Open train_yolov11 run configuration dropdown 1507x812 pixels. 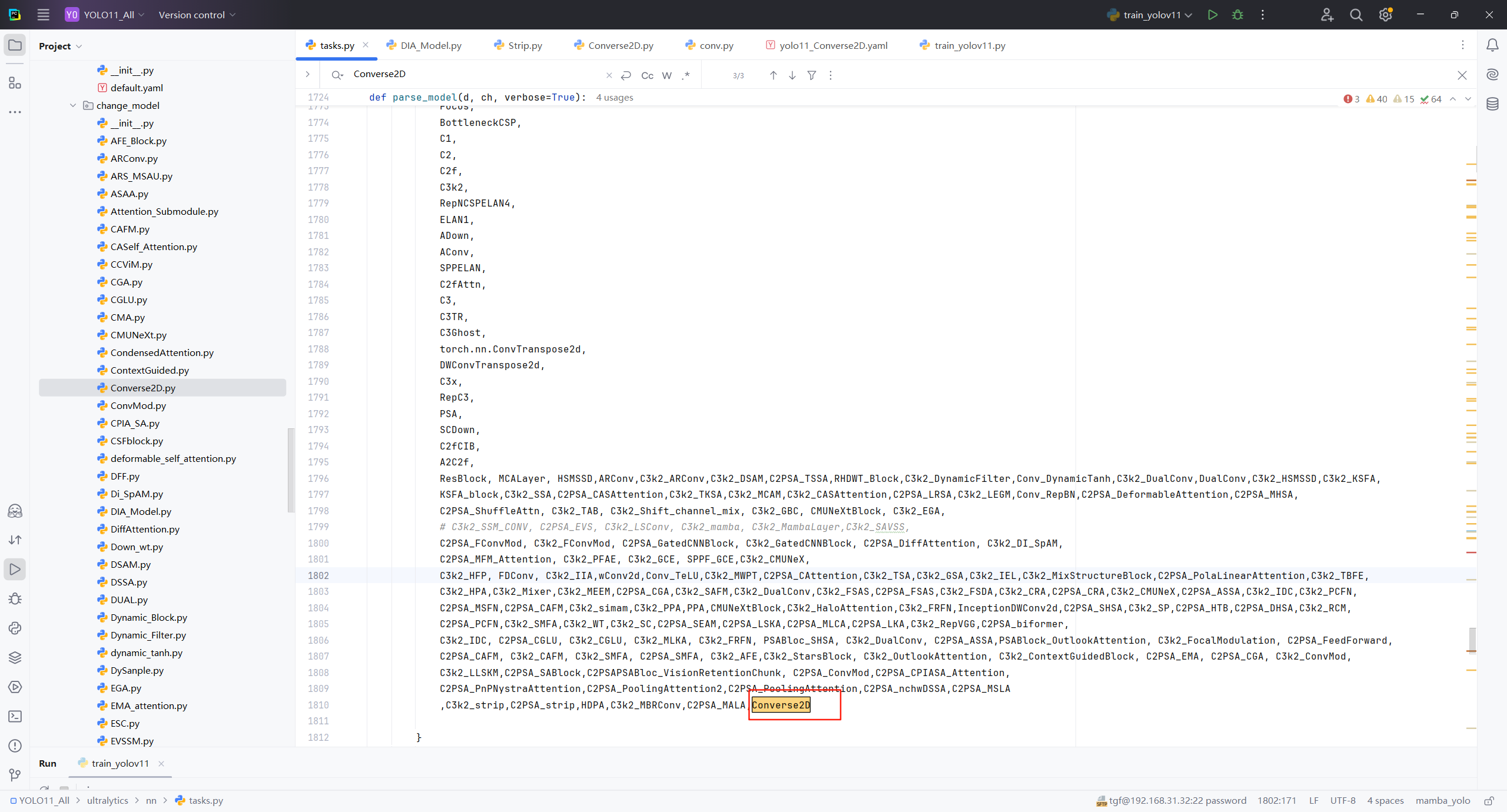(x=1151, y=15)
